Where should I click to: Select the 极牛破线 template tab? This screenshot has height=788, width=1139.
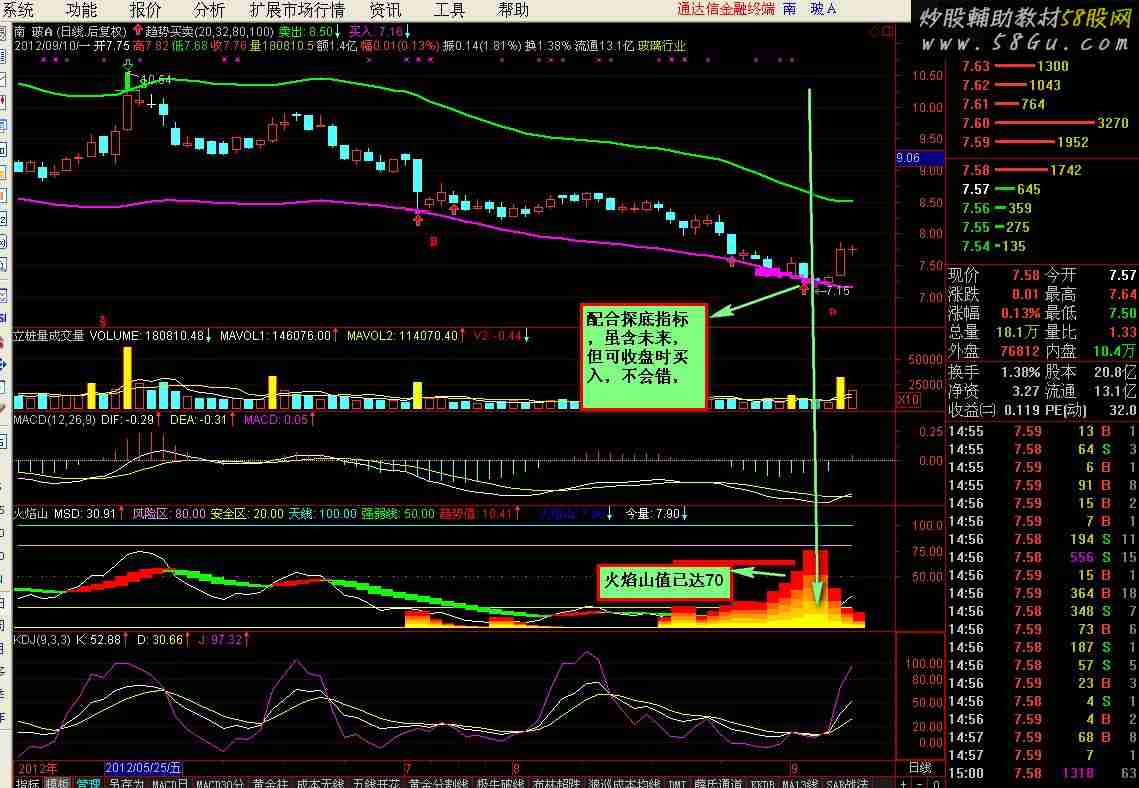point(500,783)
